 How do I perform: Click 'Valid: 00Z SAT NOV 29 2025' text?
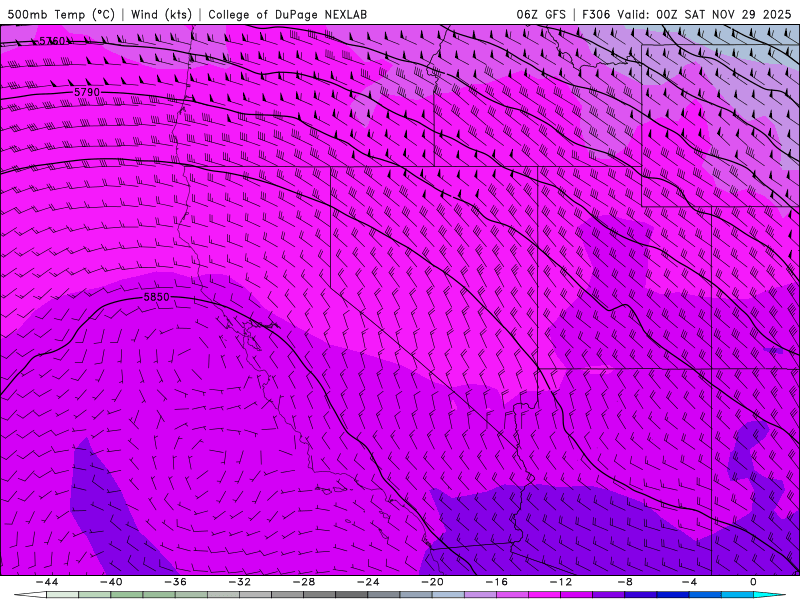click(704, 14)
